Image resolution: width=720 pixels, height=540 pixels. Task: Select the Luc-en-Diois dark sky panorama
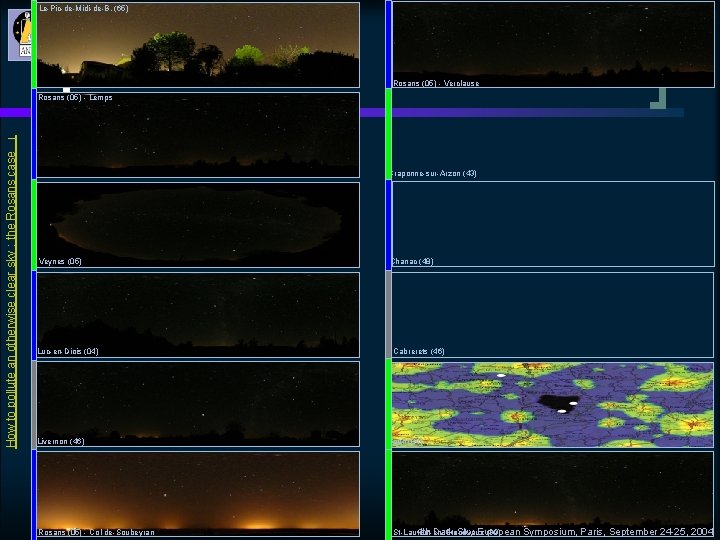tap(198, 315)
